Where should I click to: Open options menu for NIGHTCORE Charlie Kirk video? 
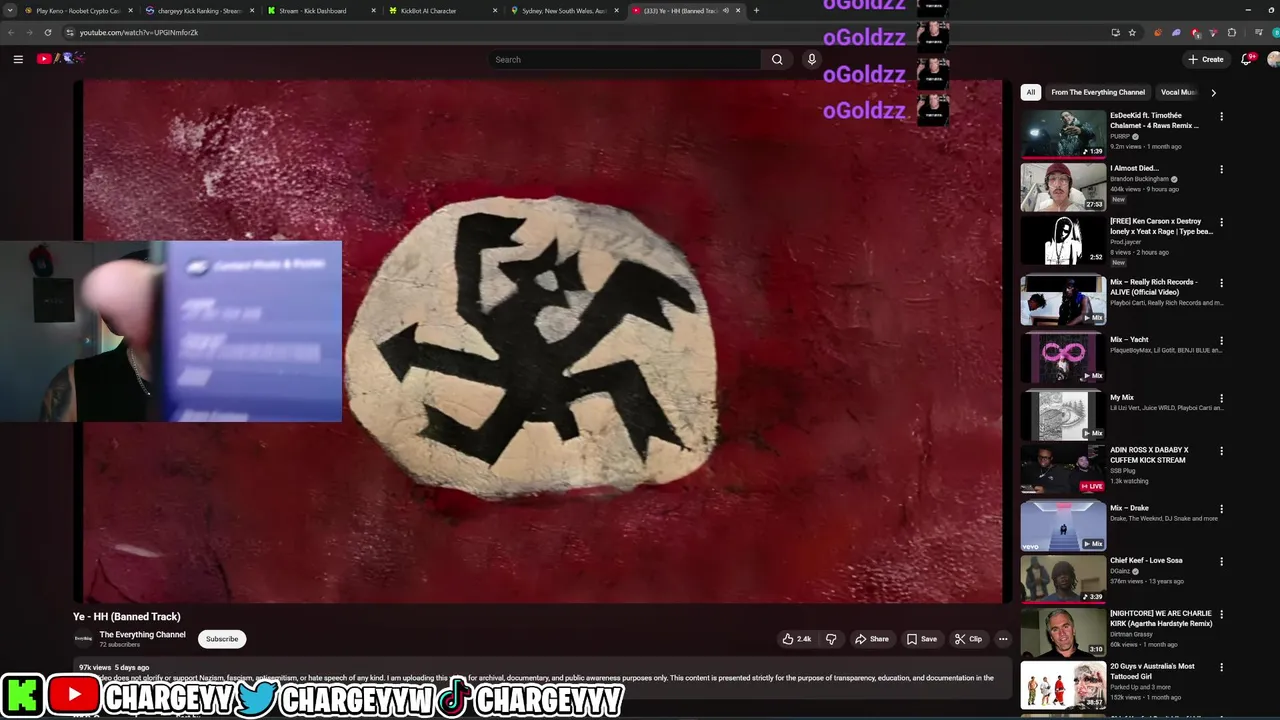click(x=1221, y=614)
